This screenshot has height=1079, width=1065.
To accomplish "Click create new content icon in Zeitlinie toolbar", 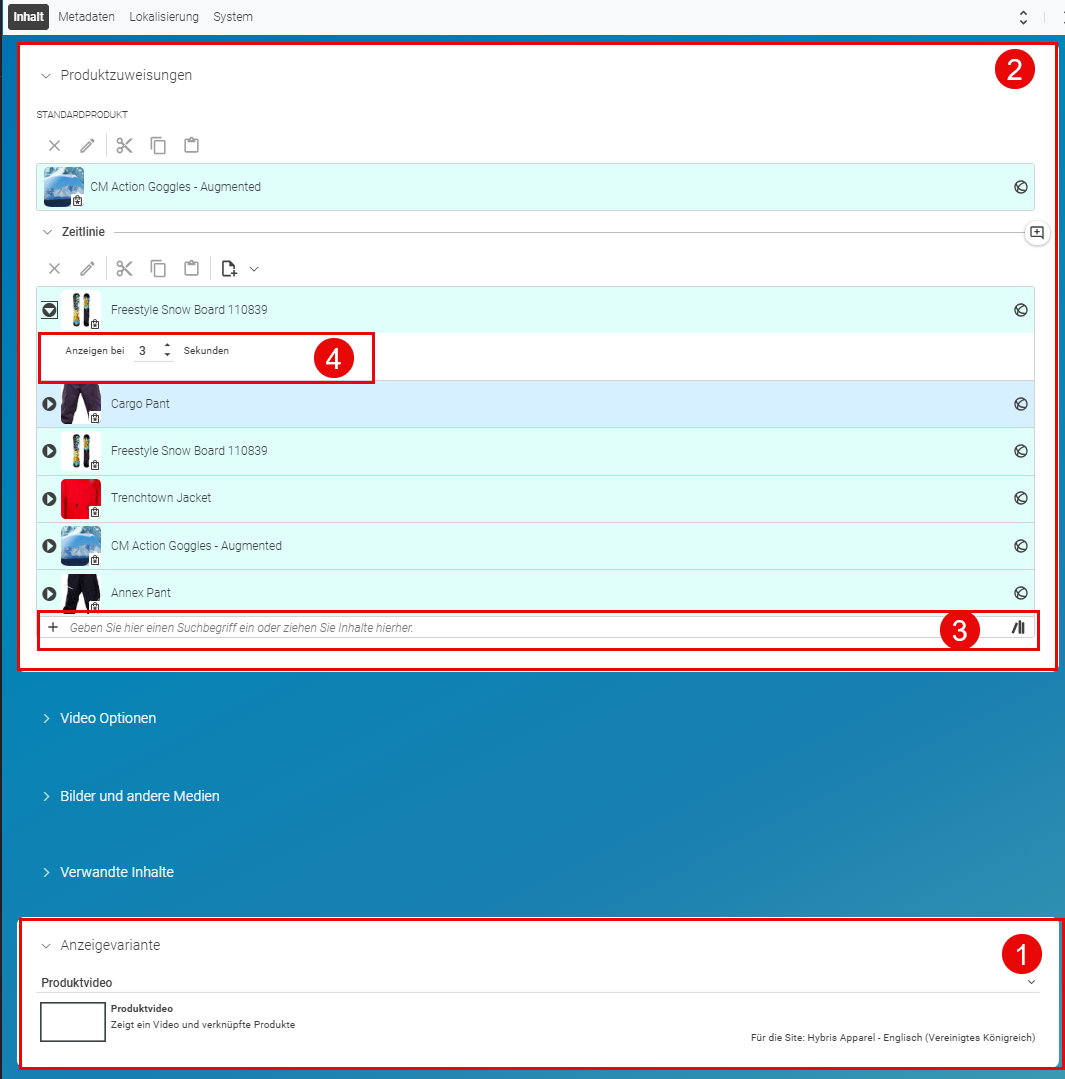I will click(228, 268).
